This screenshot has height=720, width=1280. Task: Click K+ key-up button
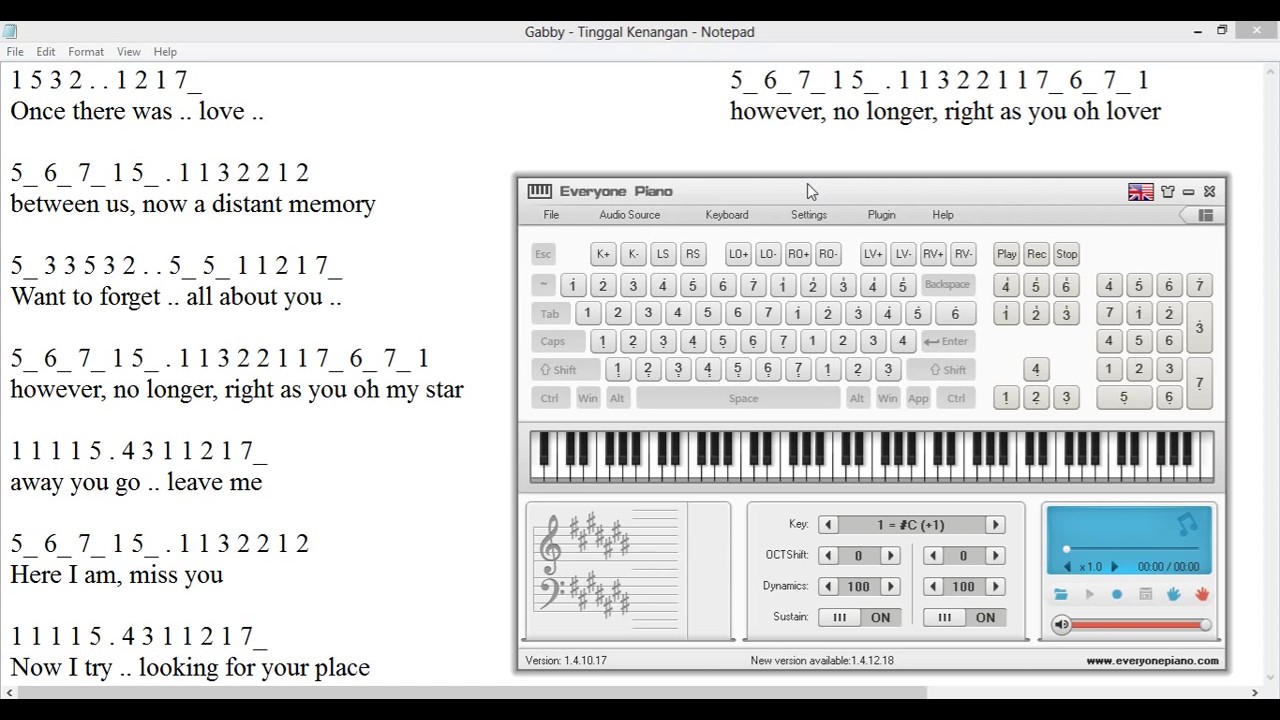tap(603, 254)
